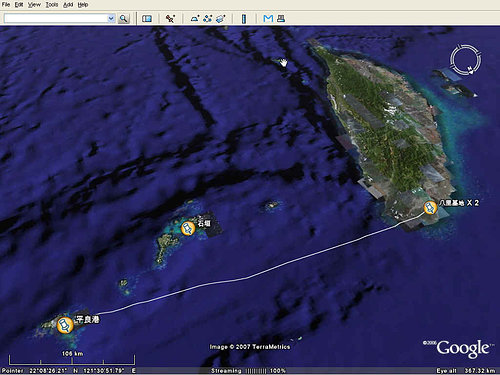Open the Edit menu
The width and height of the screenshot is (500, 375).
pos(19,5)
